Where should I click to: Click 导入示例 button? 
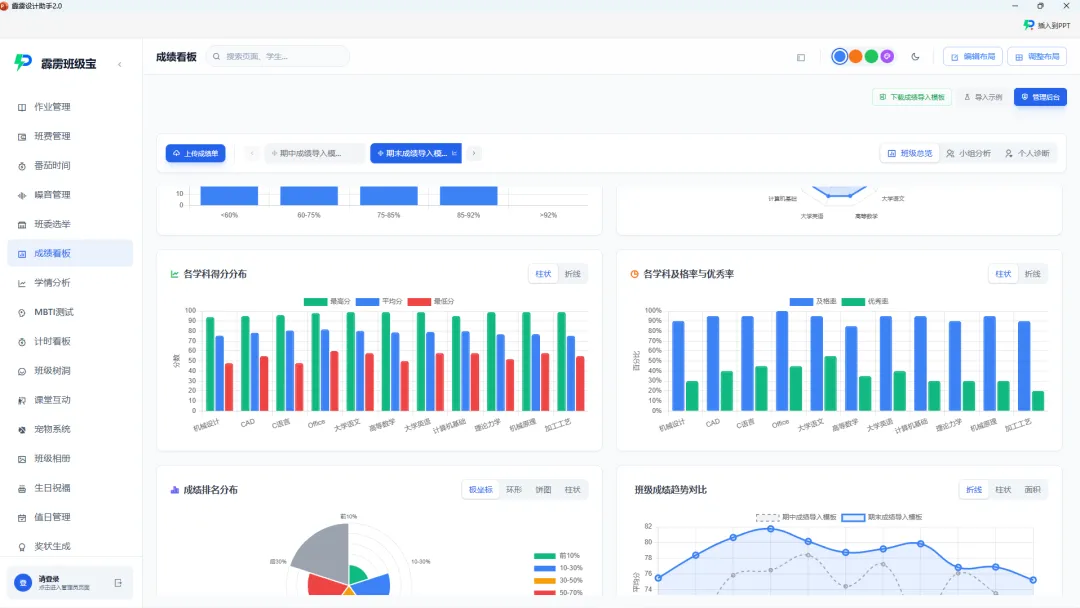click(983, 97)
